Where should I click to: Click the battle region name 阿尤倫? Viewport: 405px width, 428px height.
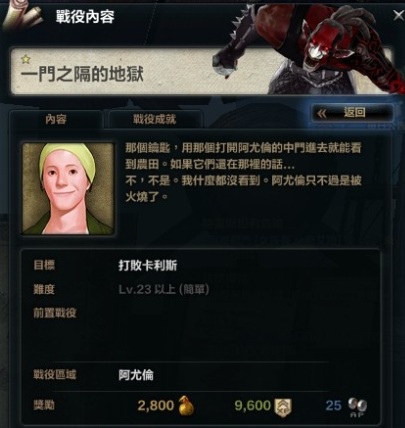(136, 375)
